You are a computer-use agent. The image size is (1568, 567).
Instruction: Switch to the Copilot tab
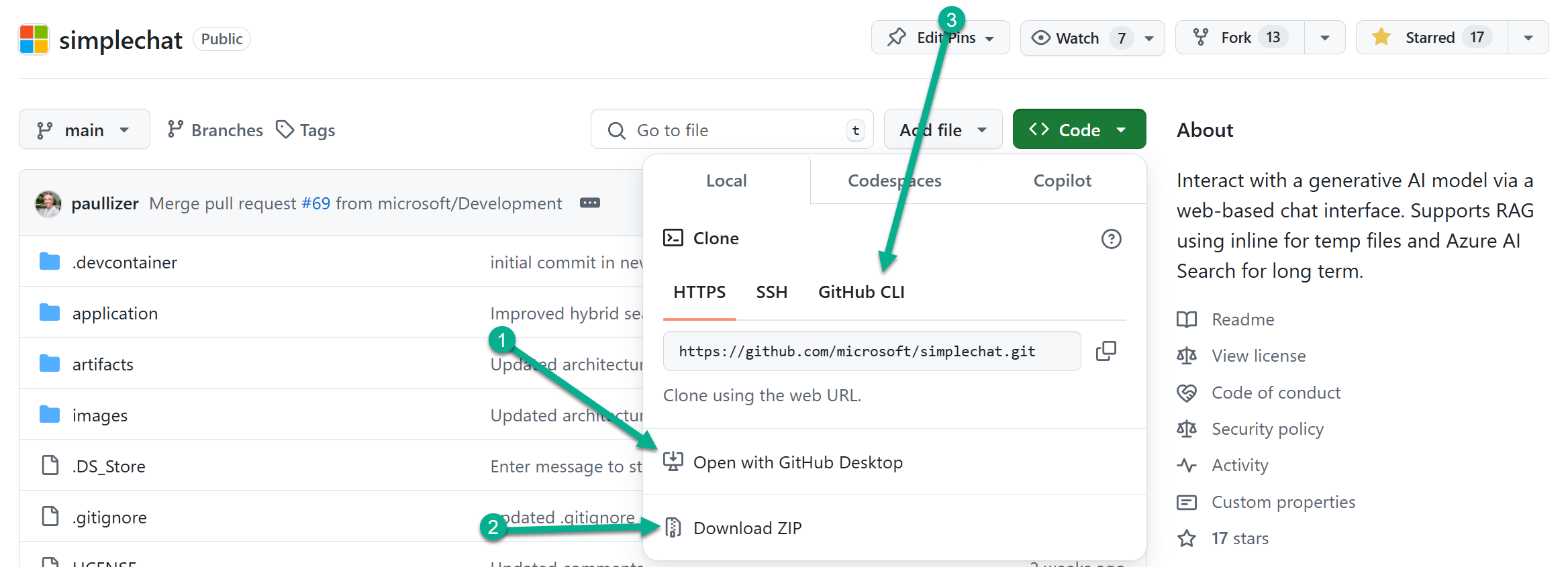point(1062,181)
